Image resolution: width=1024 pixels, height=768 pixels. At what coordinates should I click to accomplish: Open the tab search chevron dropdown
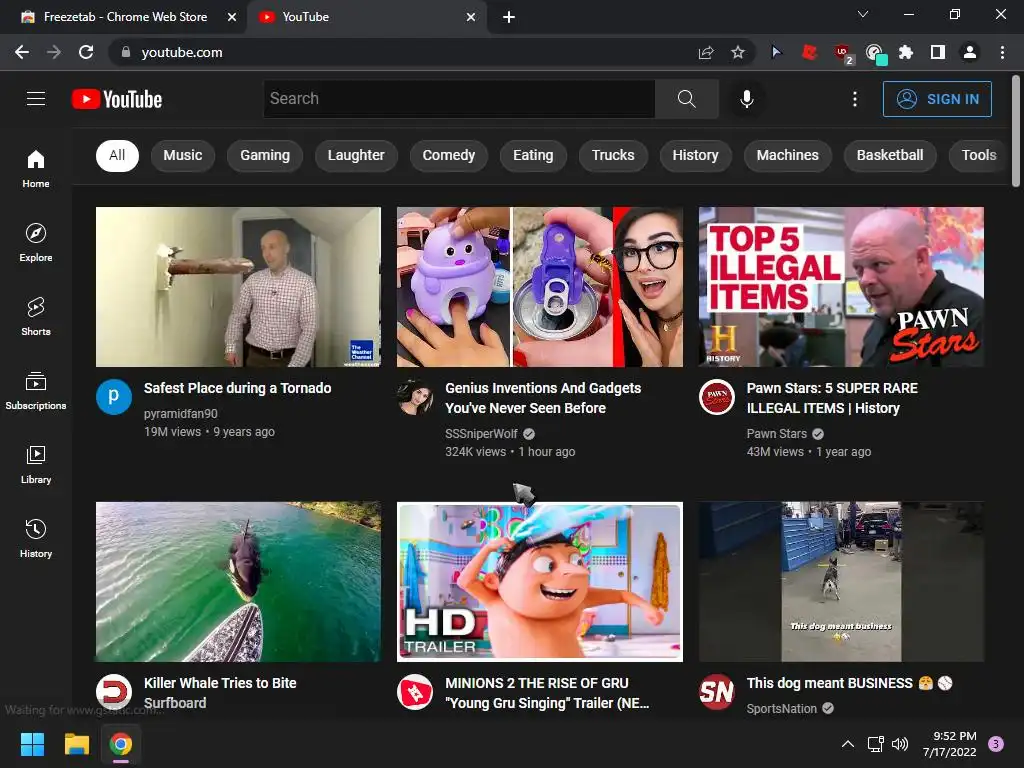pos(863,14)
